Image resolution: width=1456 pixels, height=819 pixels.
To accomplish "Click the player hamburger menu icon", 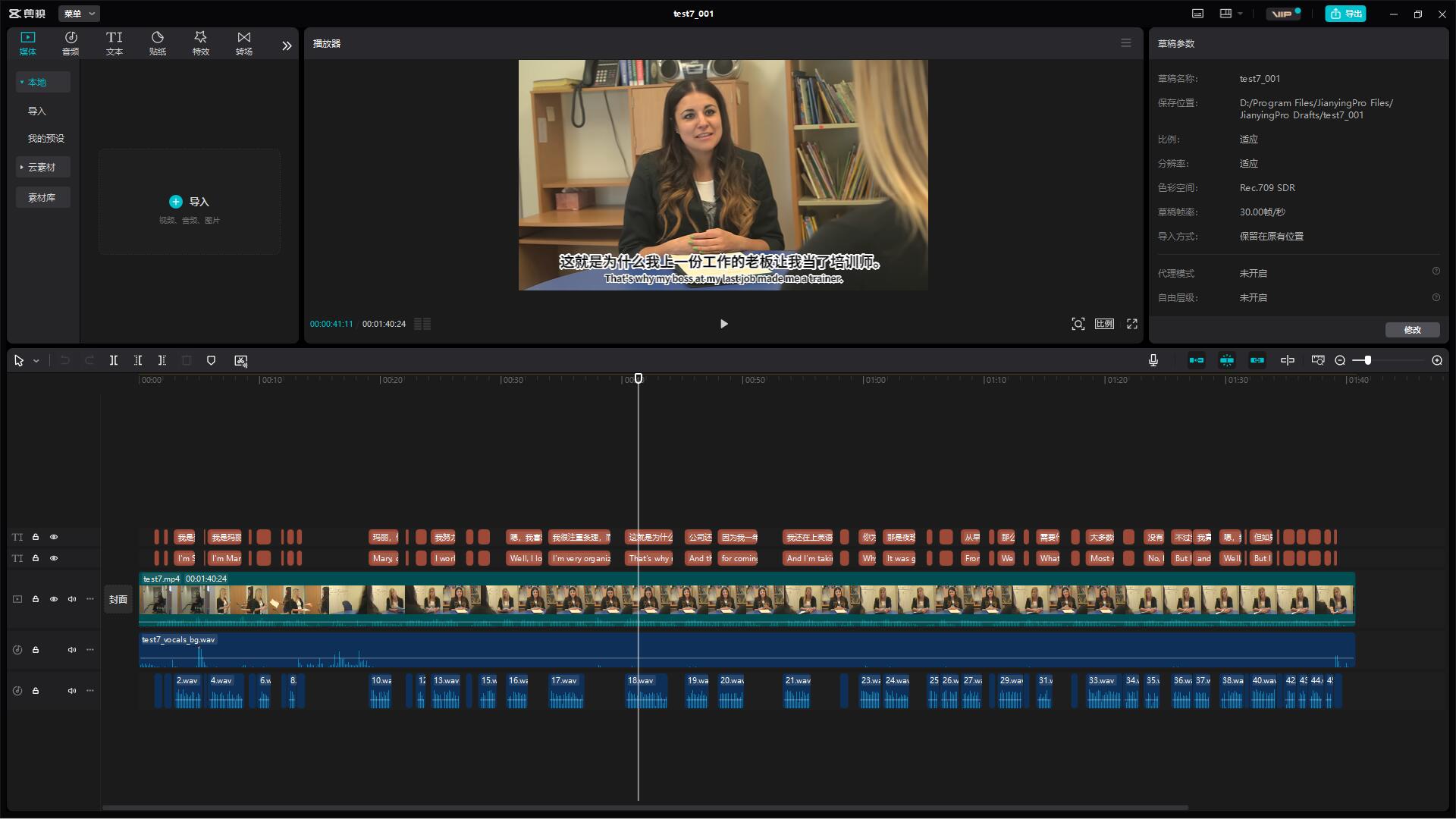I will pyautogui.click(x=1126, y=43).
